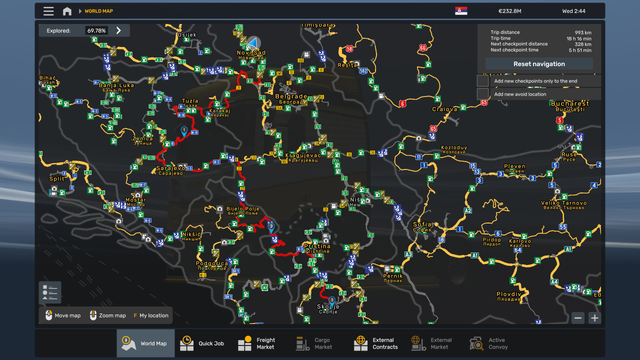This screenshot has width=640, height=360.
Task: Select the World Map tab
Action: (x=146, y=343)
